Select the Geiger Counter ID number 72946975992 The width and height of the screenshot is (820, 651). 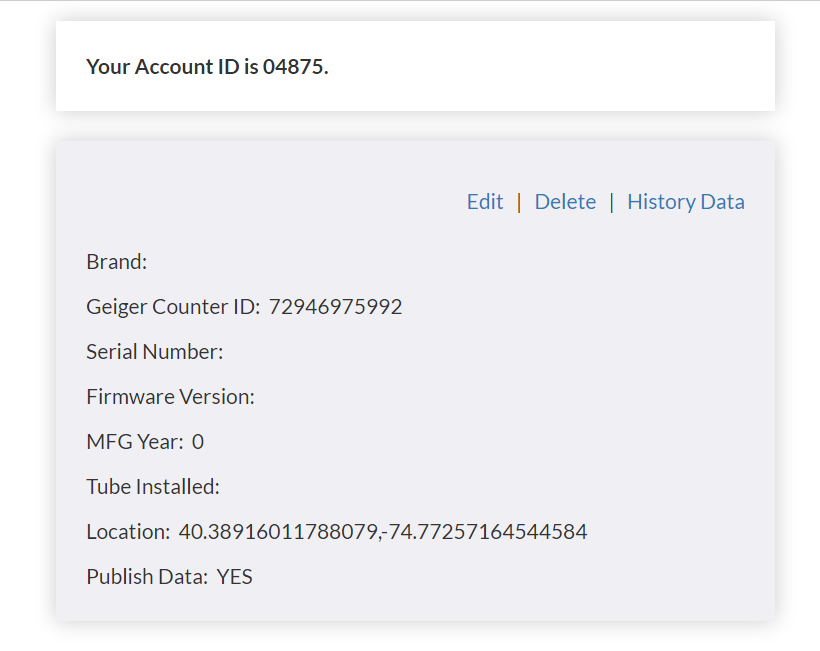(335, 307)
